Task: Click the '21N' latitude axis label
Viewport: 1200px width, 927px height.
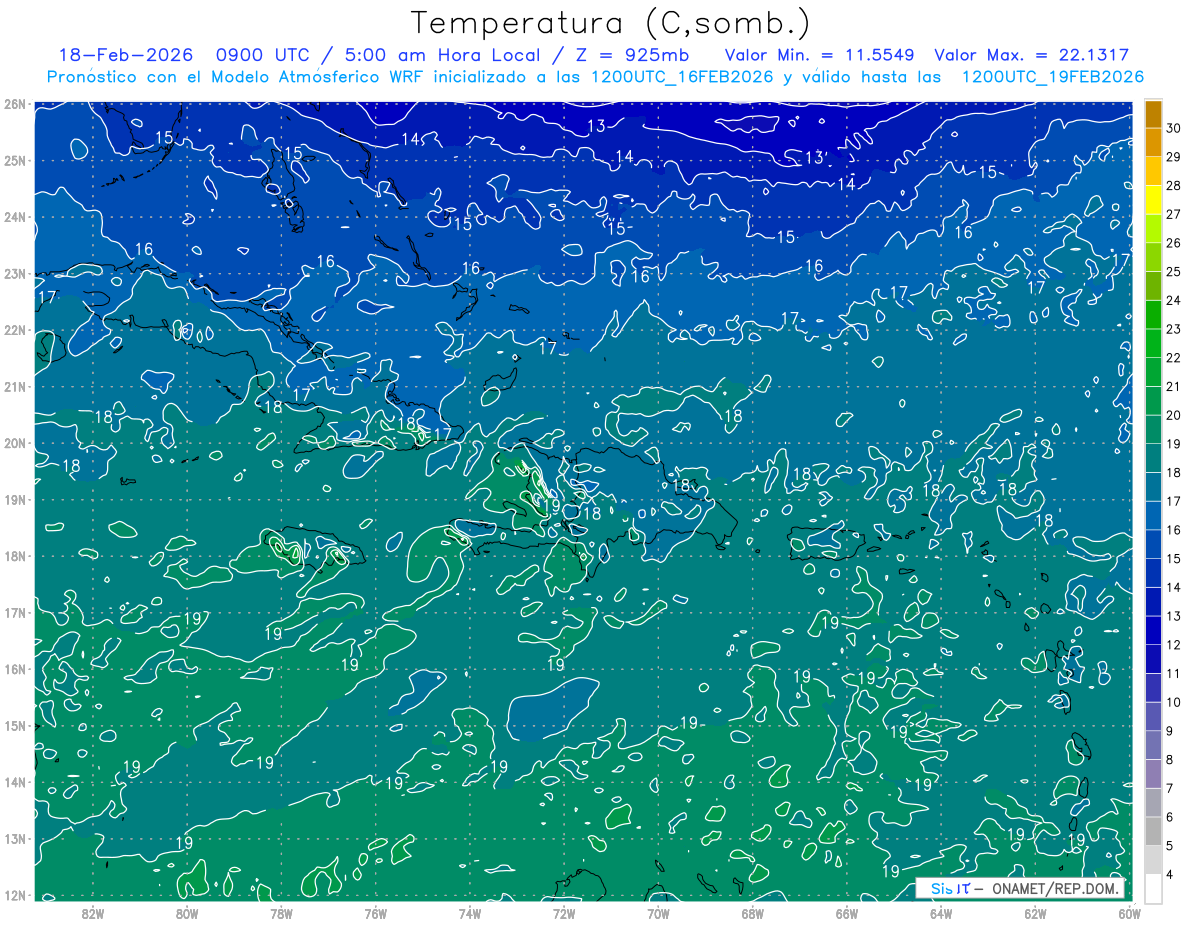Action: pyautogui.click(x=14, y=386)
